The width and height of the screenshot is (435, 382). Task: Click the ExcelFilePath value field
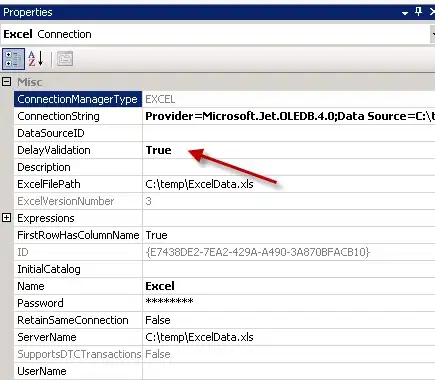coord(289,184)
